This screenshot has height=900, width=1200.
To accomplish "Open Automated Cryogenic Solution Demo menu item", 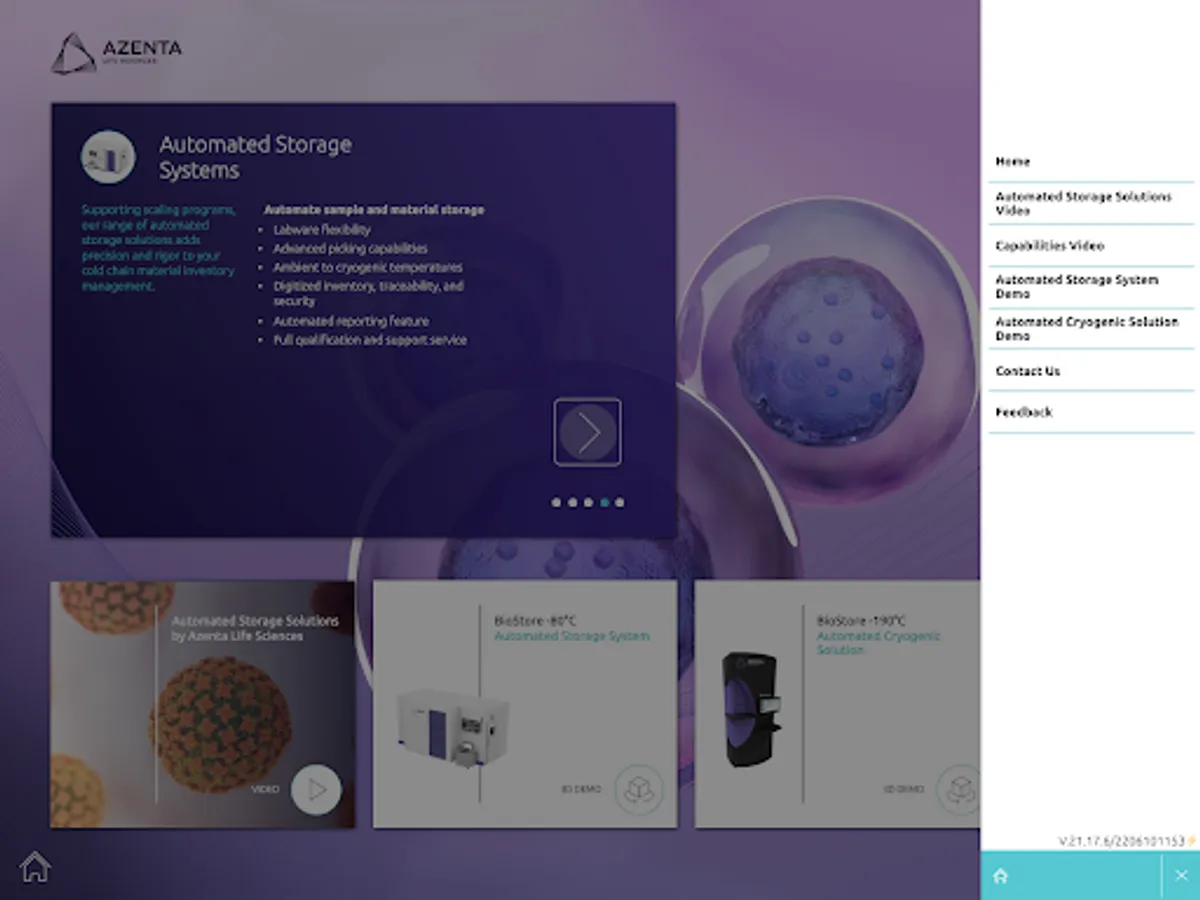I will (1091, 329).
